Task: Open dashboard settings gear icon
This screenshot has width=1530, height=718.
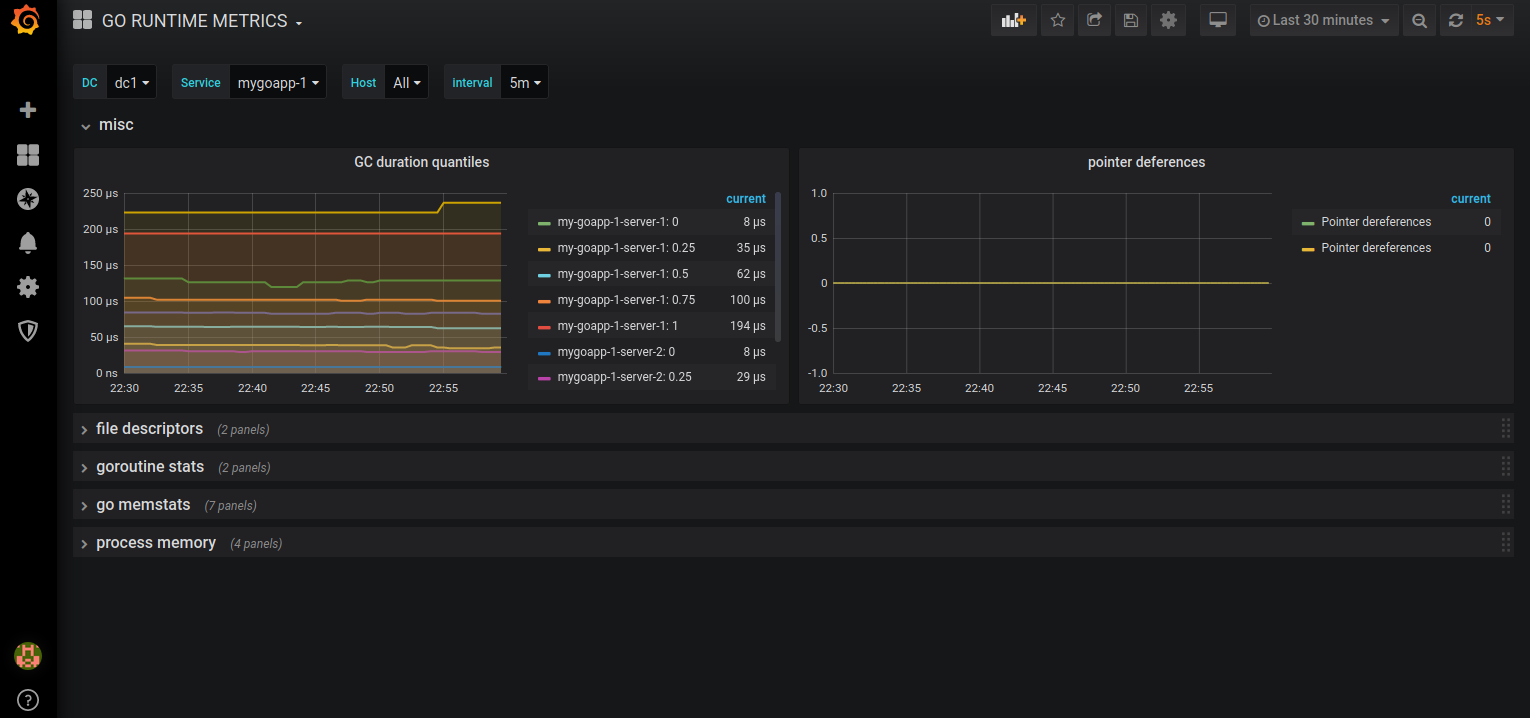Action: click(1168, 20)
